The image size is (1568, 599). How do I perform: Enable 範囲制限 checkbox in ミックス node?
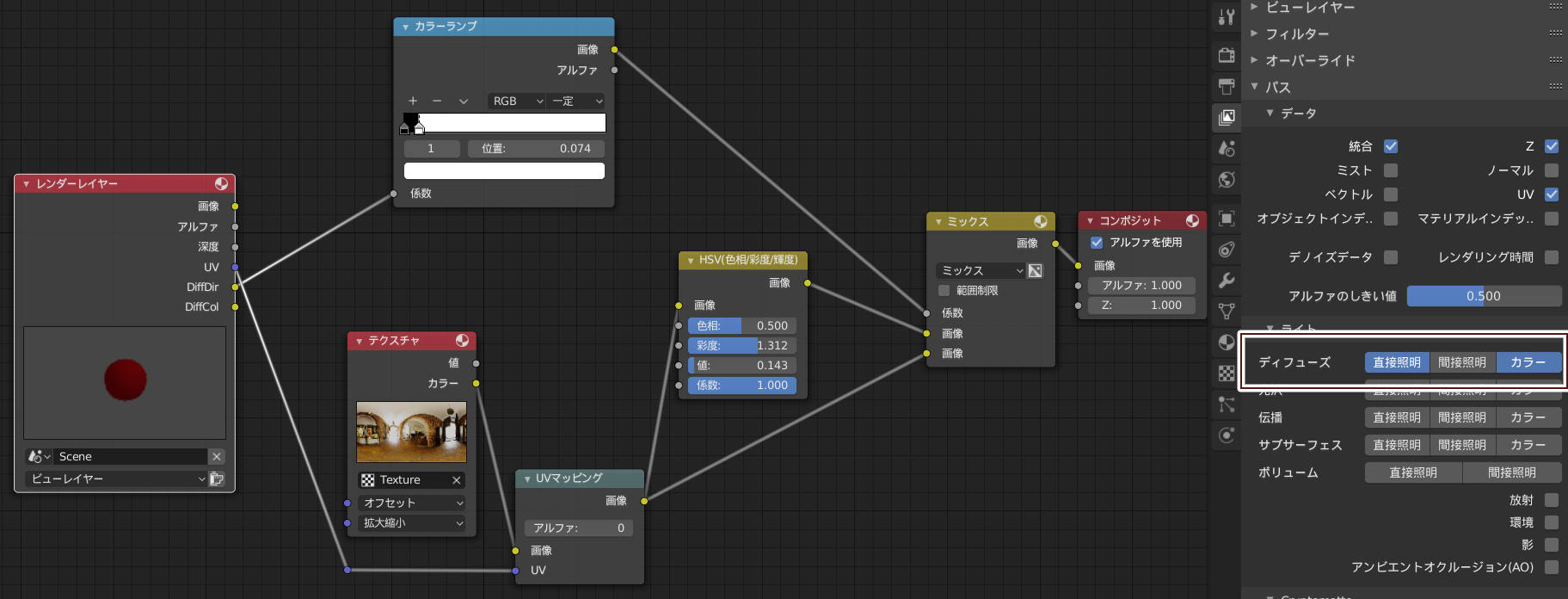[944, 290]
